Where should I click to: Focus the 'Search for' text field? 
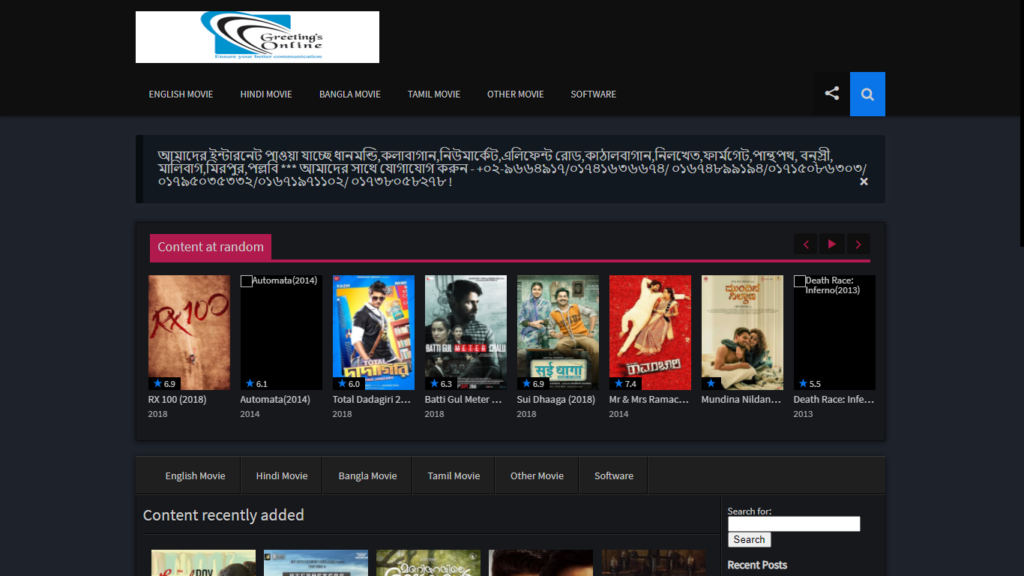coord(793,524)
